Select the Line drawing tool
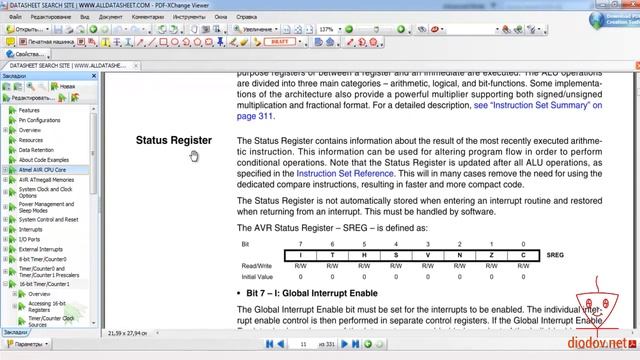Screen dimensions: 640x360 click(x=152, y=42)
